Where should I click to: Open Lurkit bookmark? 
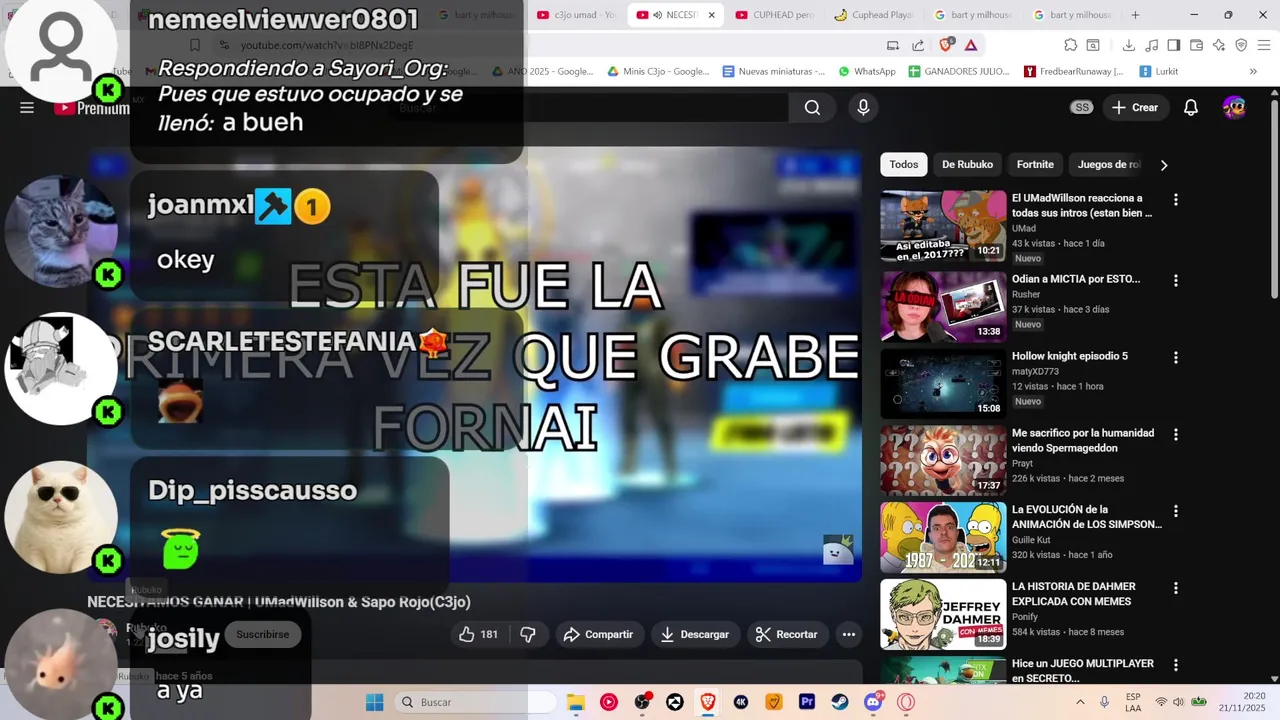click(1158, 72)
